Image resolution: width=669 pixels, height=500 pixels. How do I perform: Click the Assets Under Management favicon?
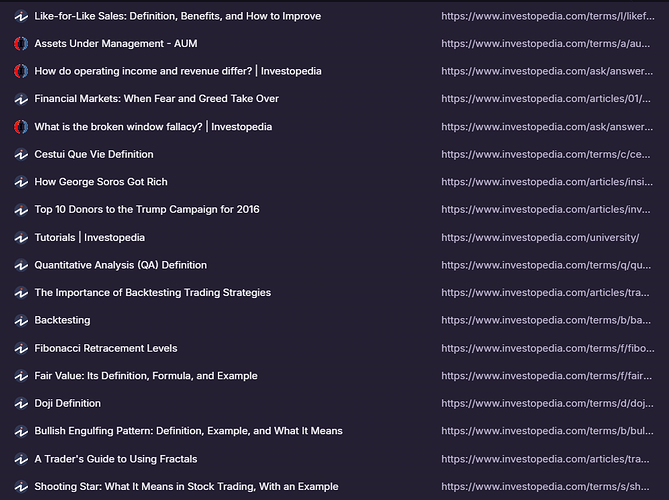click(x=21, y=44)
